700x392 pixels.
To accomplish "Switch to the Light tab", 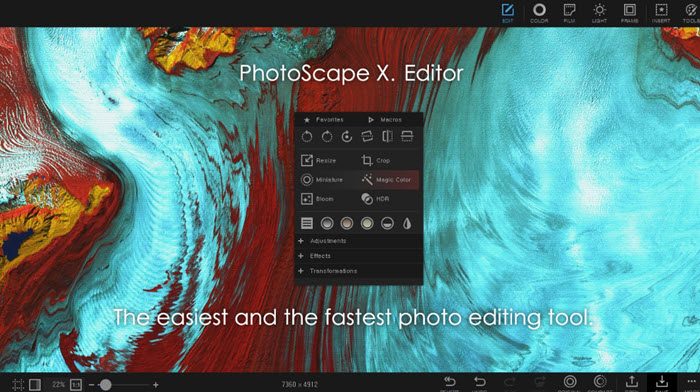I will click(x=599, y=13).
